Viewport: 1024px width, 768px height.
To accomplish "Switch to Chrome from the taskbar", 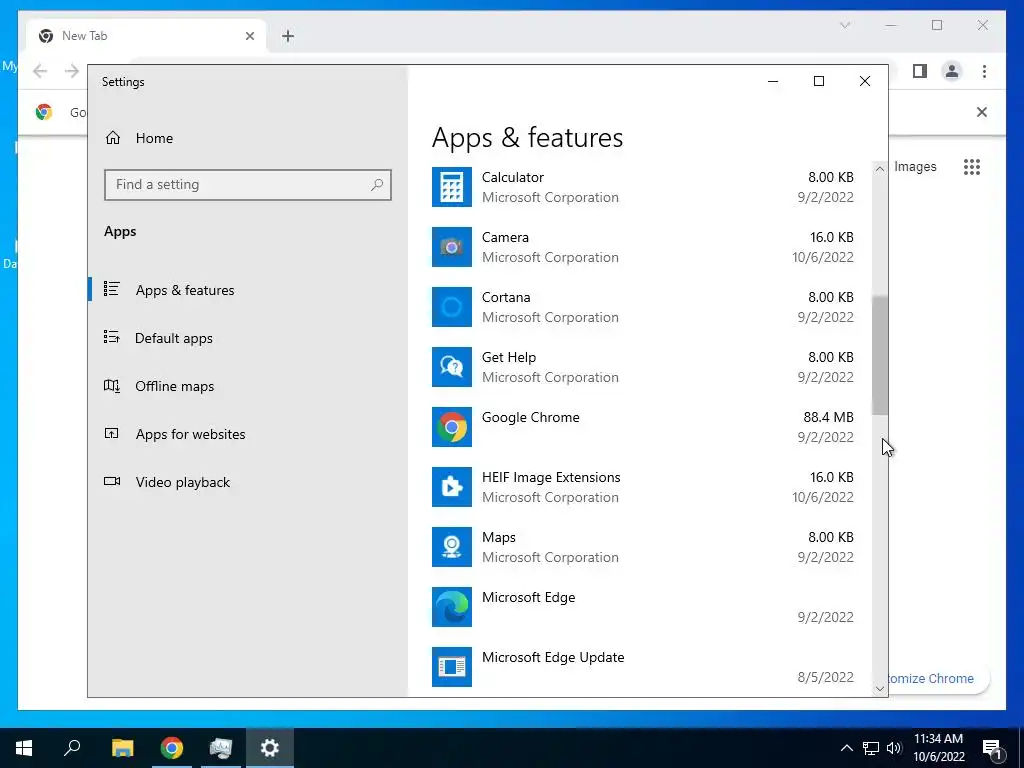I will point(172,748).
